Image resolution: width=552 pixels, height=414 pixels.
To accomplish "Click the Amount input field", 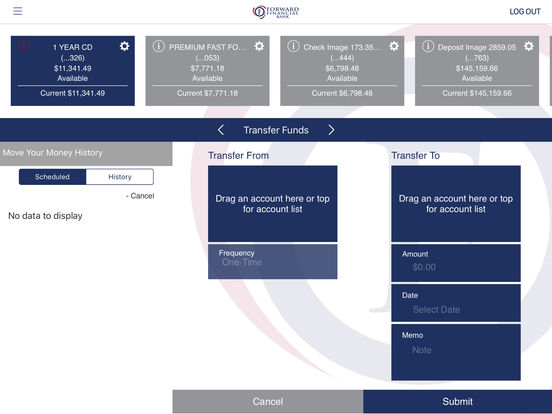I will pyautogui.click(x=456, y=263).
